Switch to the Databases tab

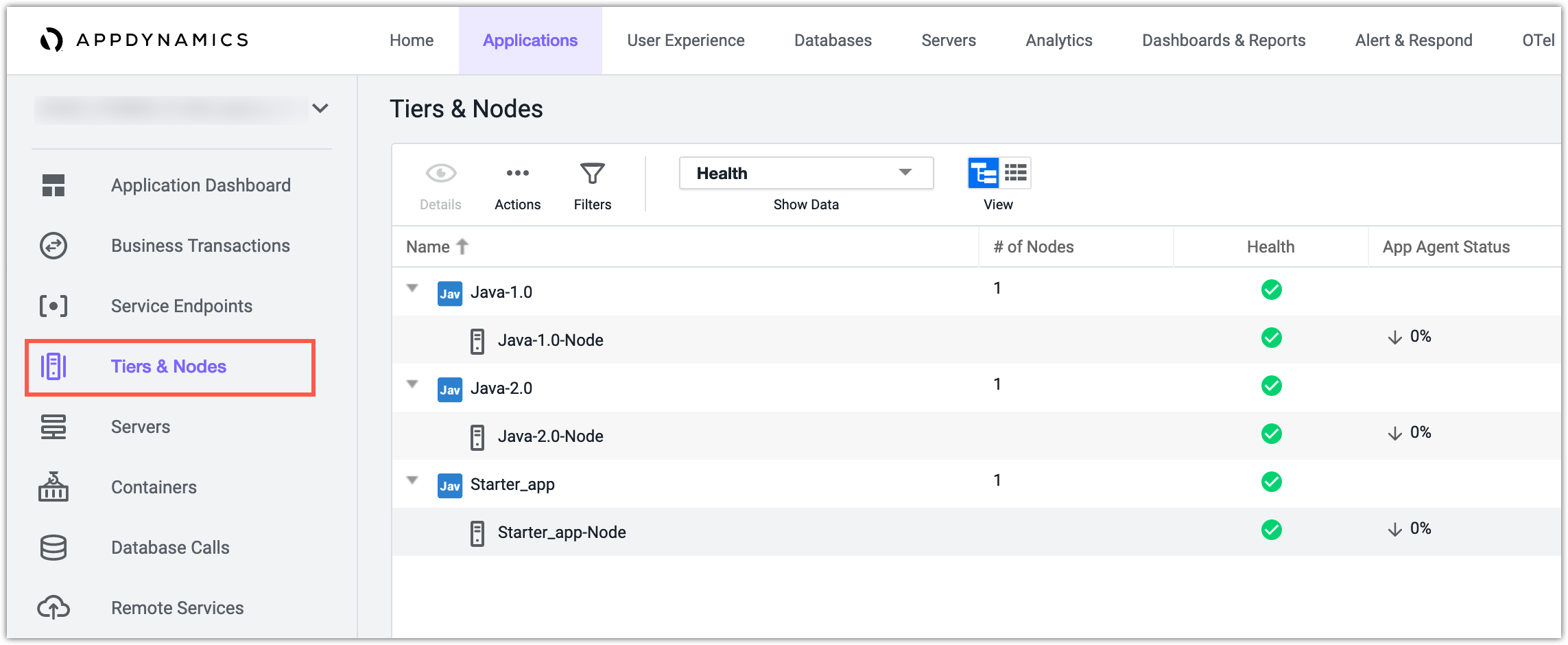833,40
